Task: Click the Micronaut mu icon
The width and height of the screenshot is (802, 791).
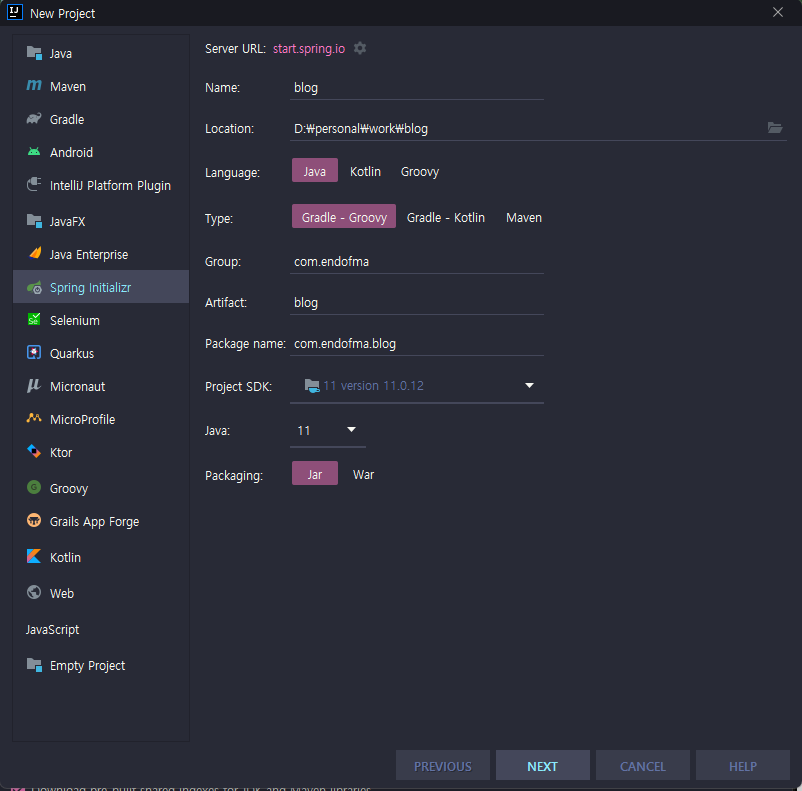Action: click(34, 385)
